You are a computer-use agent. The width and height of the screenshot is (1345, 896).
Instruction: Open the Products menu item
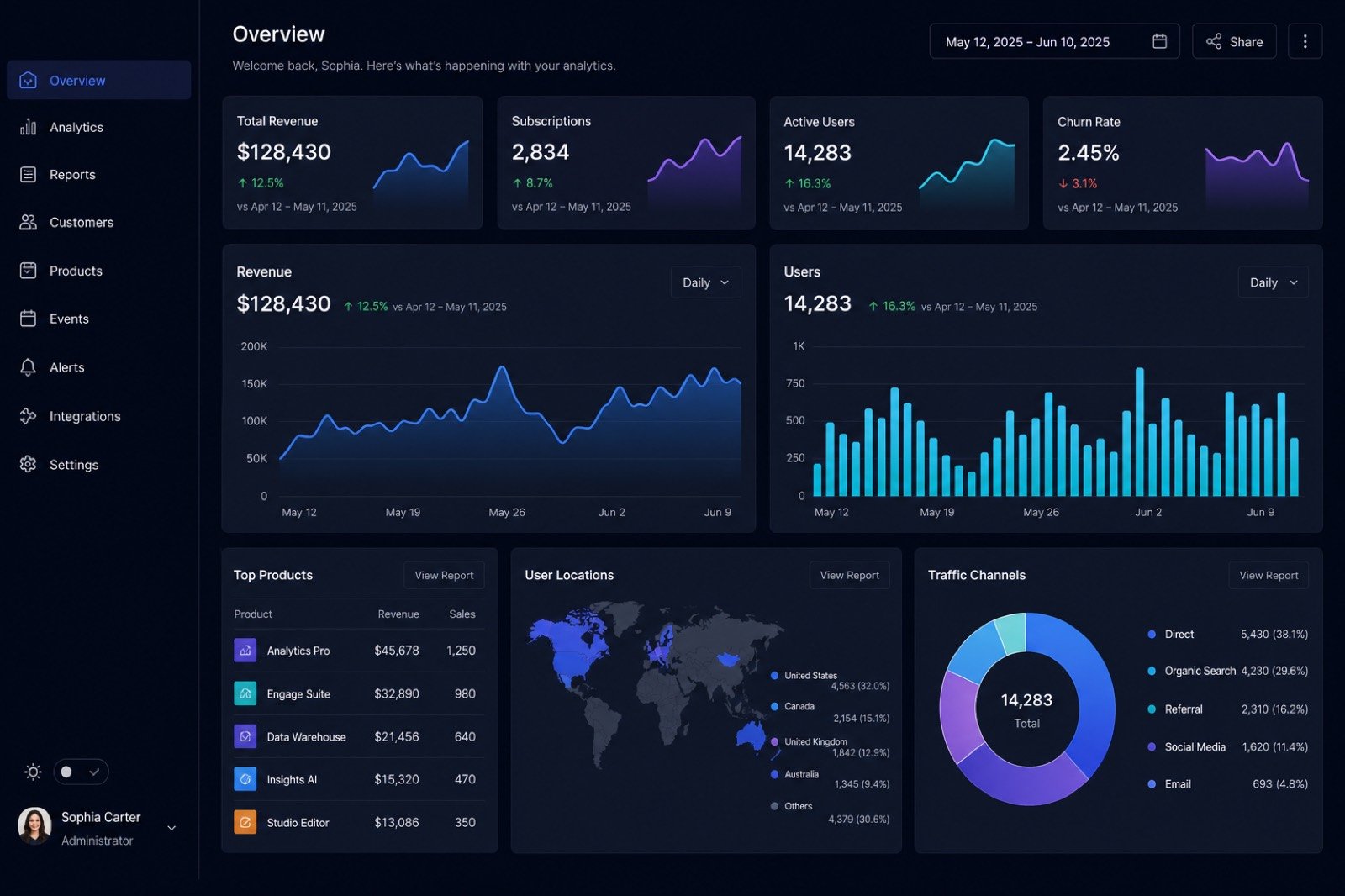(x=98, y=271)
